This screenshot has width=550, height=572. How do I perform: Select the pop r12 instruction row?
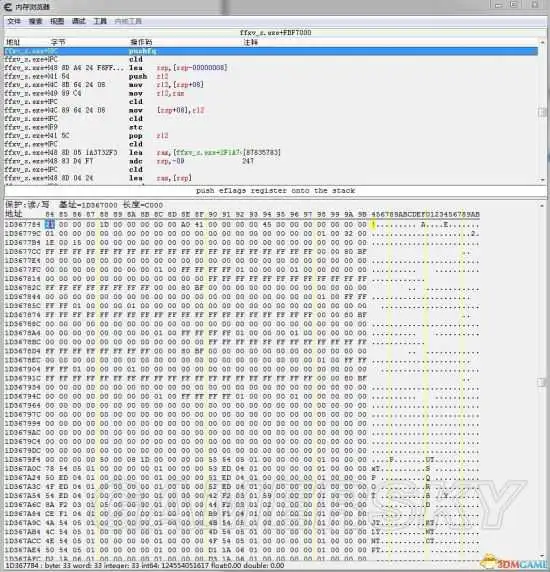[x=271, y=136]
